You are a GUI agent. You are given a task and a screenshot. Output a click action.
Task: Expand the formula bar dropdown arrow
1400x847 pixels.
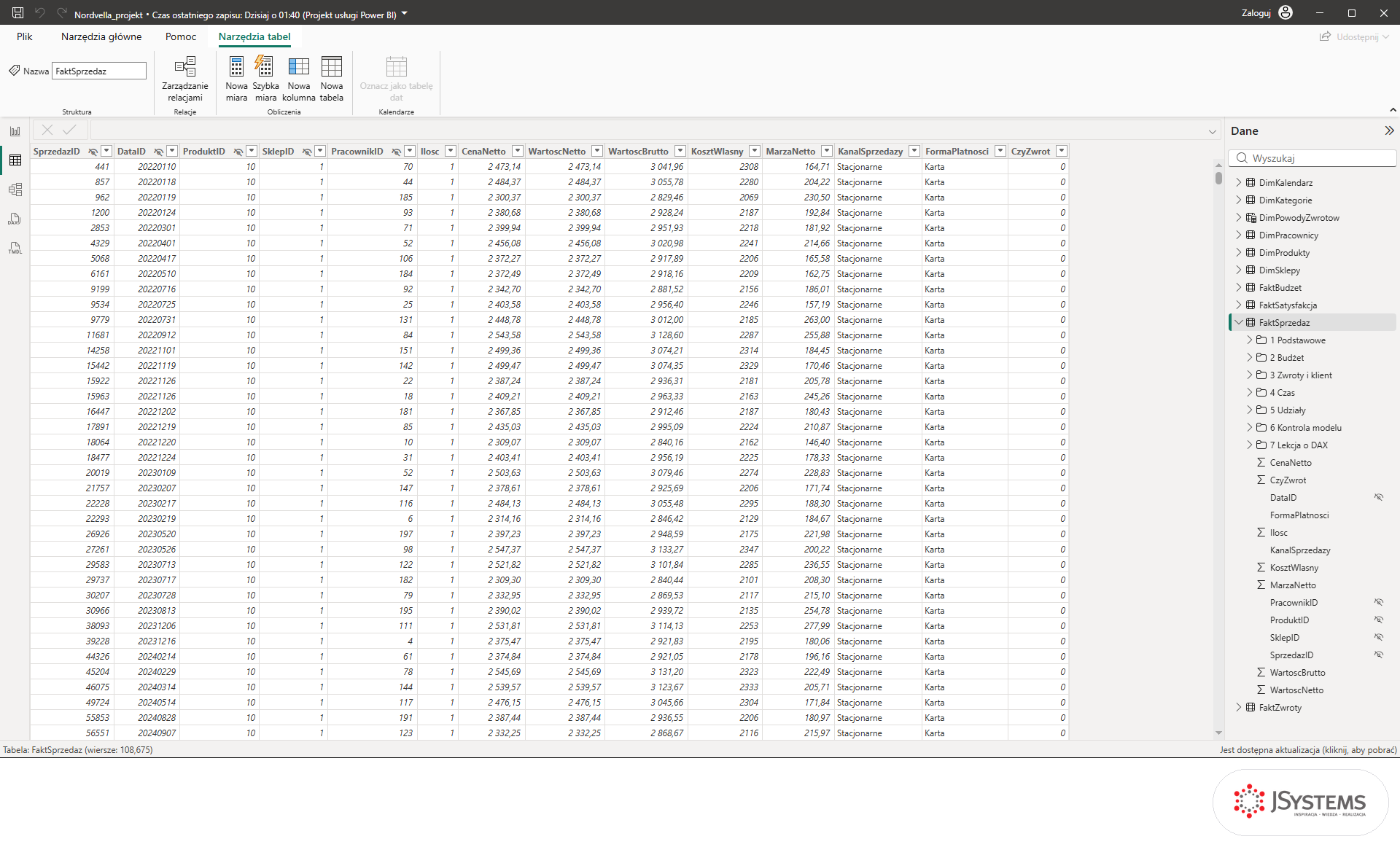[1213, 131]
